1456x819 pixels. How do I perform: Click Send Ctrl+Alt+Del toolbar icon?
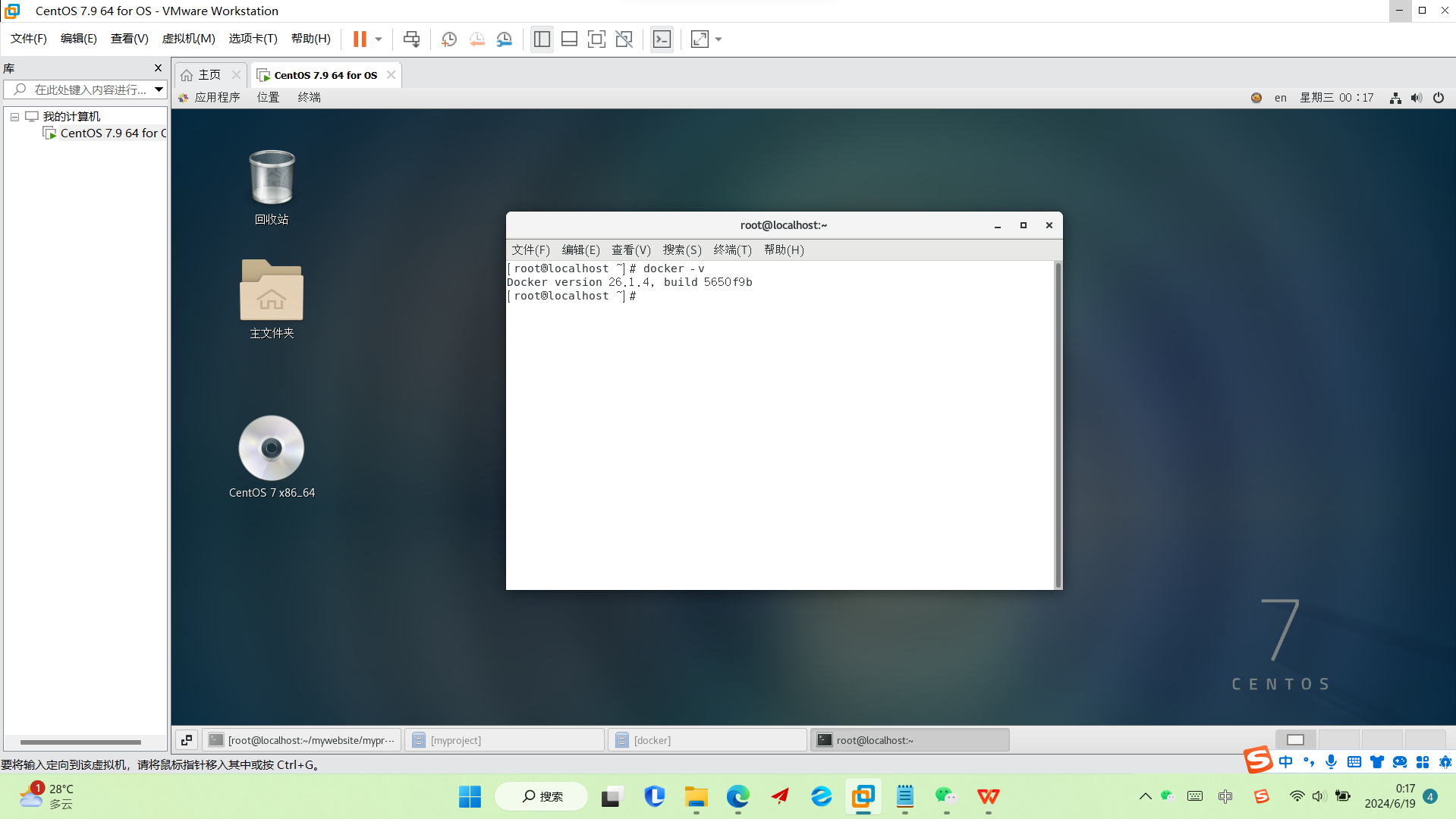411,39
